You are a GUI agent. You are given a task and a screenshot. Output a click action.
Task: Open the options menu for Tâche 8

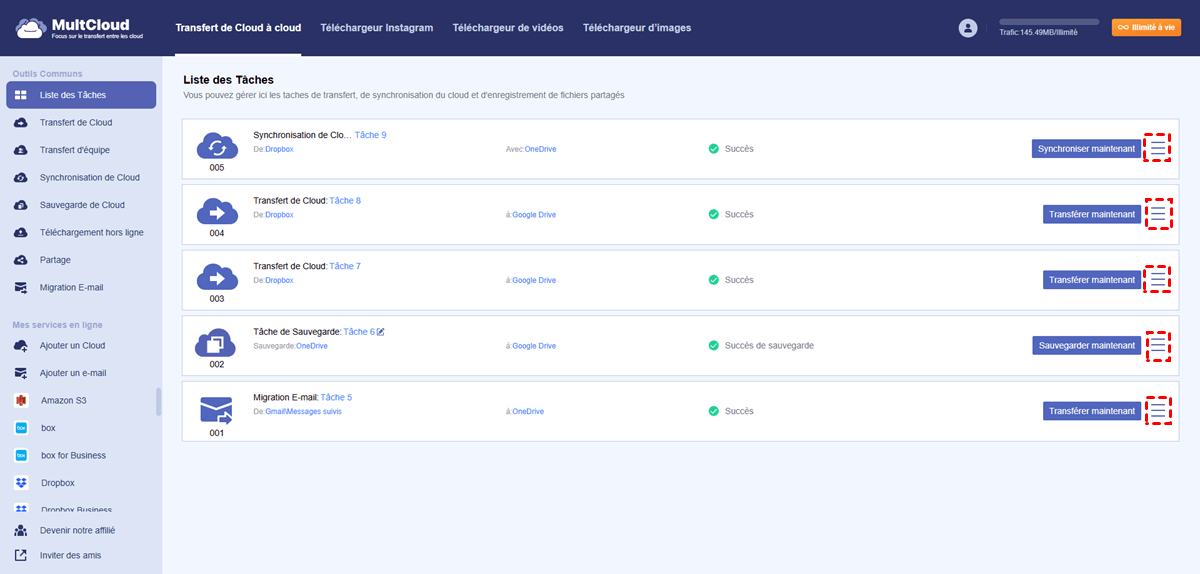(x=1158, y=214)
